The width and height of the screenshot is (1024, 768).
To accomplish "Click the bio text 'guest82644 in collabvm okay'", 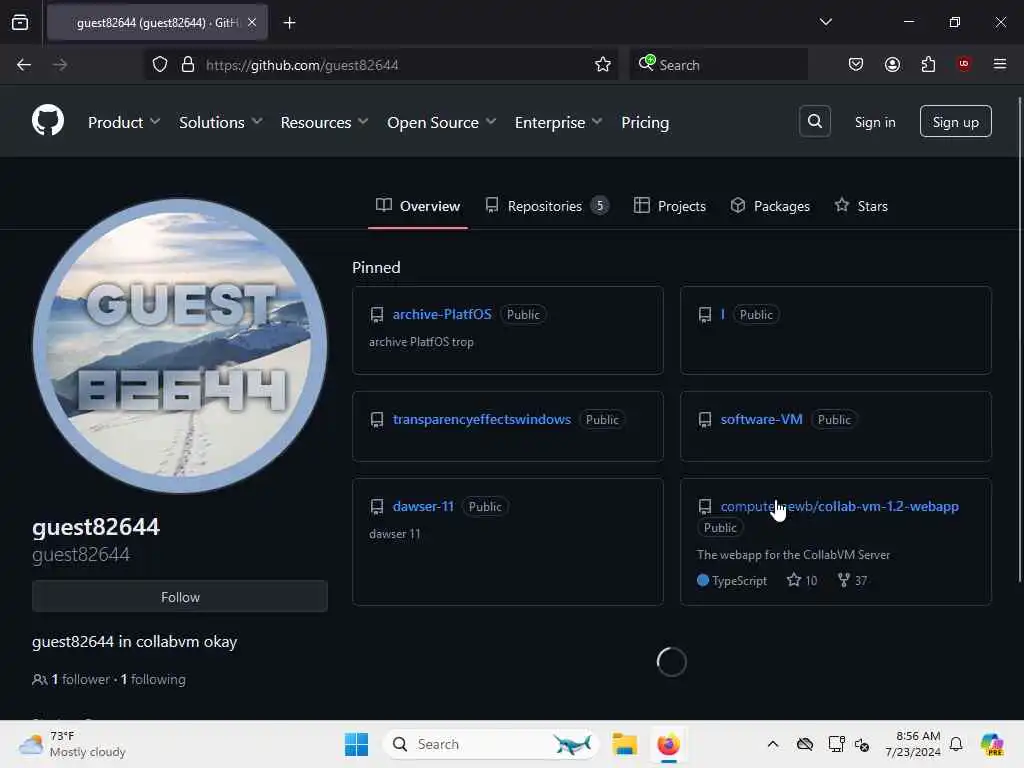I will (135, 642).
